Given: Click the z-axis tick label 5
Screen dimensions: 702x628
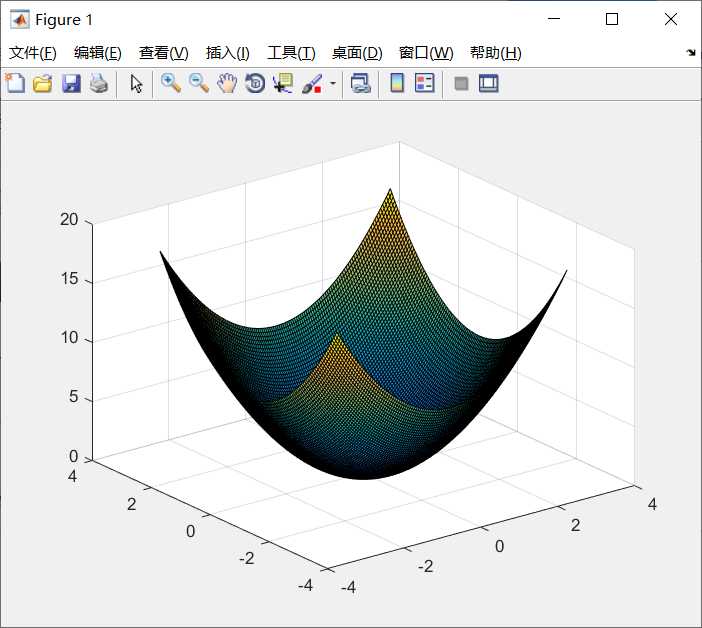Looking at the screenshot, I should (x=74, y=397).
